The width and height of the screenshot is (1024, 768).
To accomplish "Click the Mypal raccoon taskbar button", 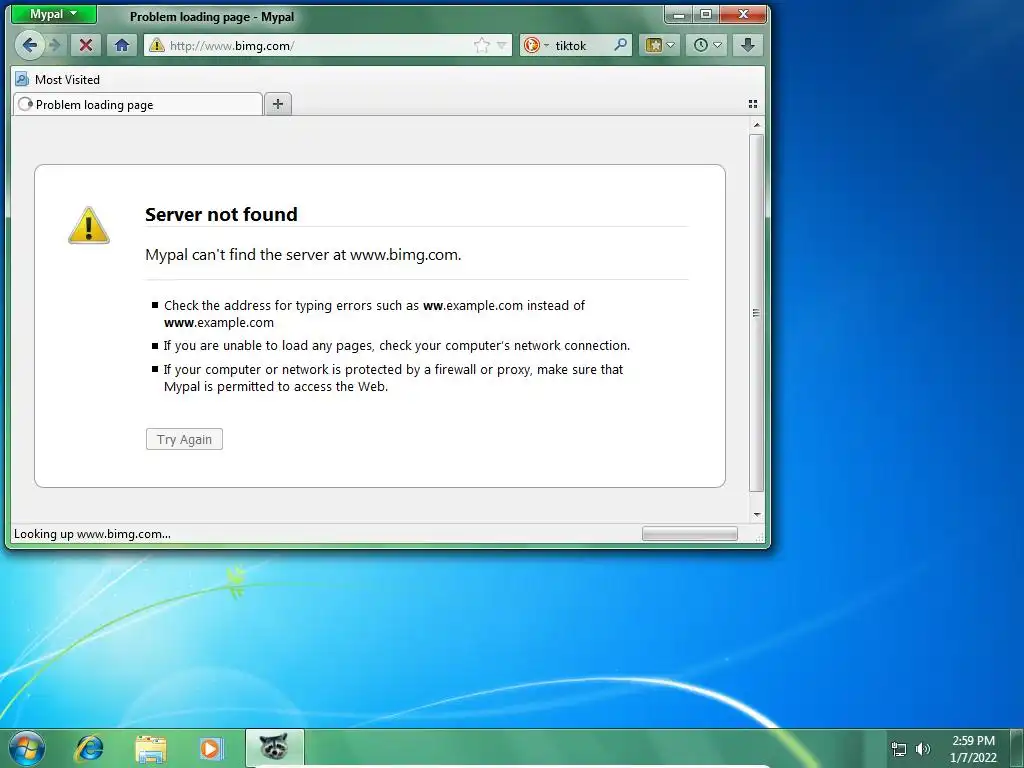I will click(x=274, y=746).
